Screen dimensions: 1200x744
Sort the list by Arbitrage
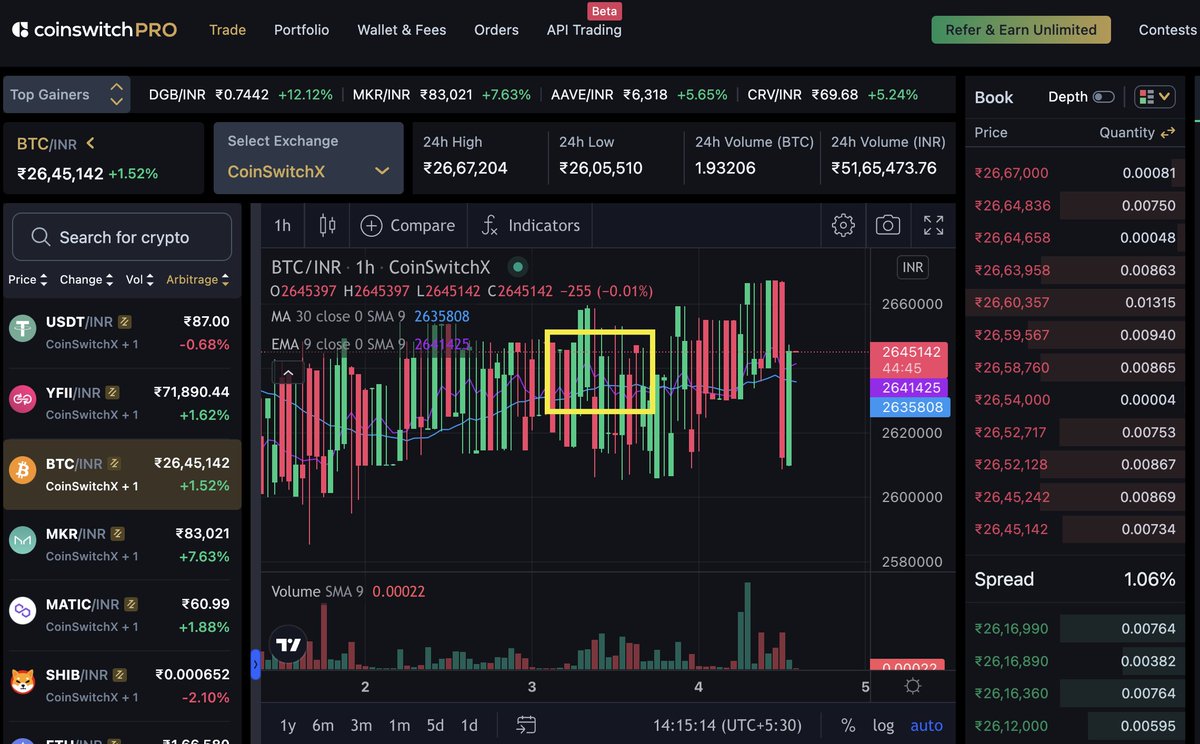pyautogui.click(x=198, y=280)
